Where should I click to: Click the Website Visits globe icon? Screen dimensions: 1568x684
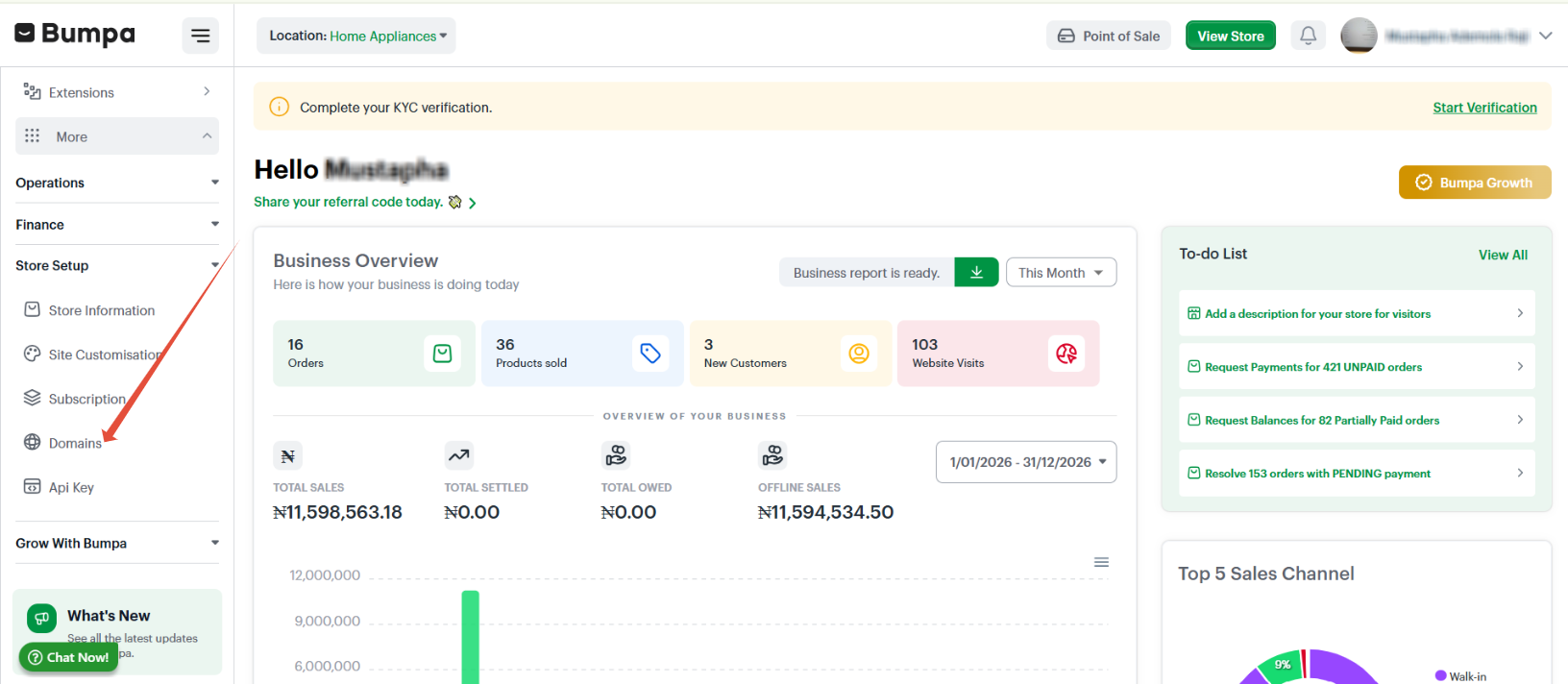[x=1066, y=354]
